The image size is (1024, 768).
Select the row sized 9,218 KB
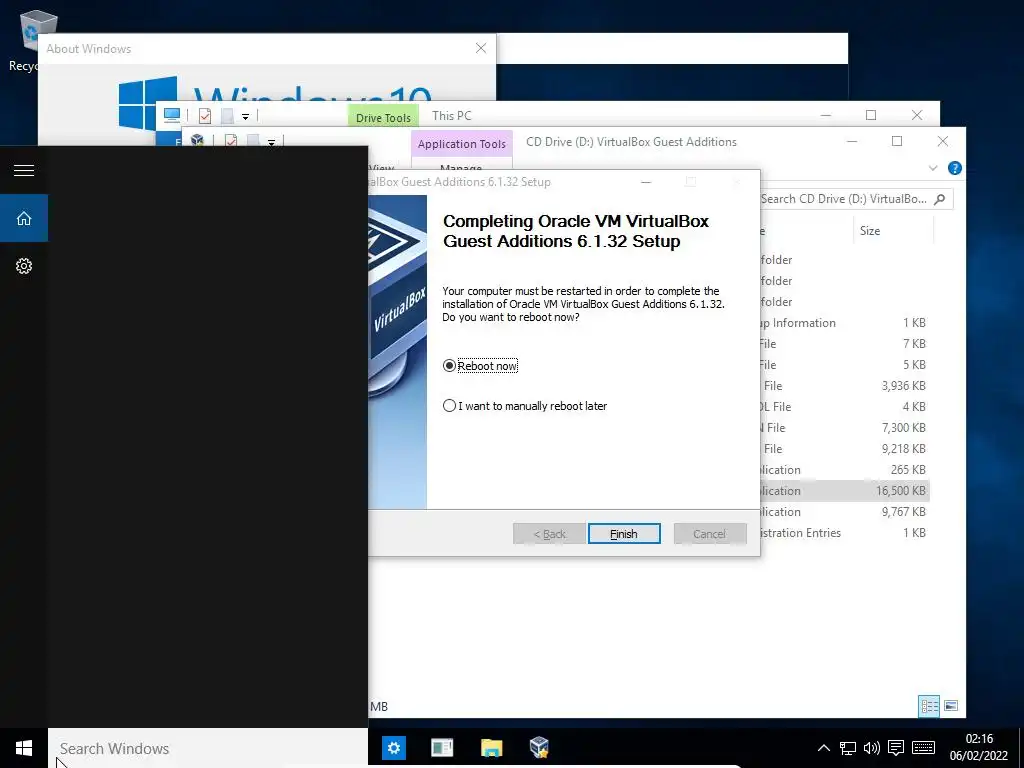[x=844, y=449]
